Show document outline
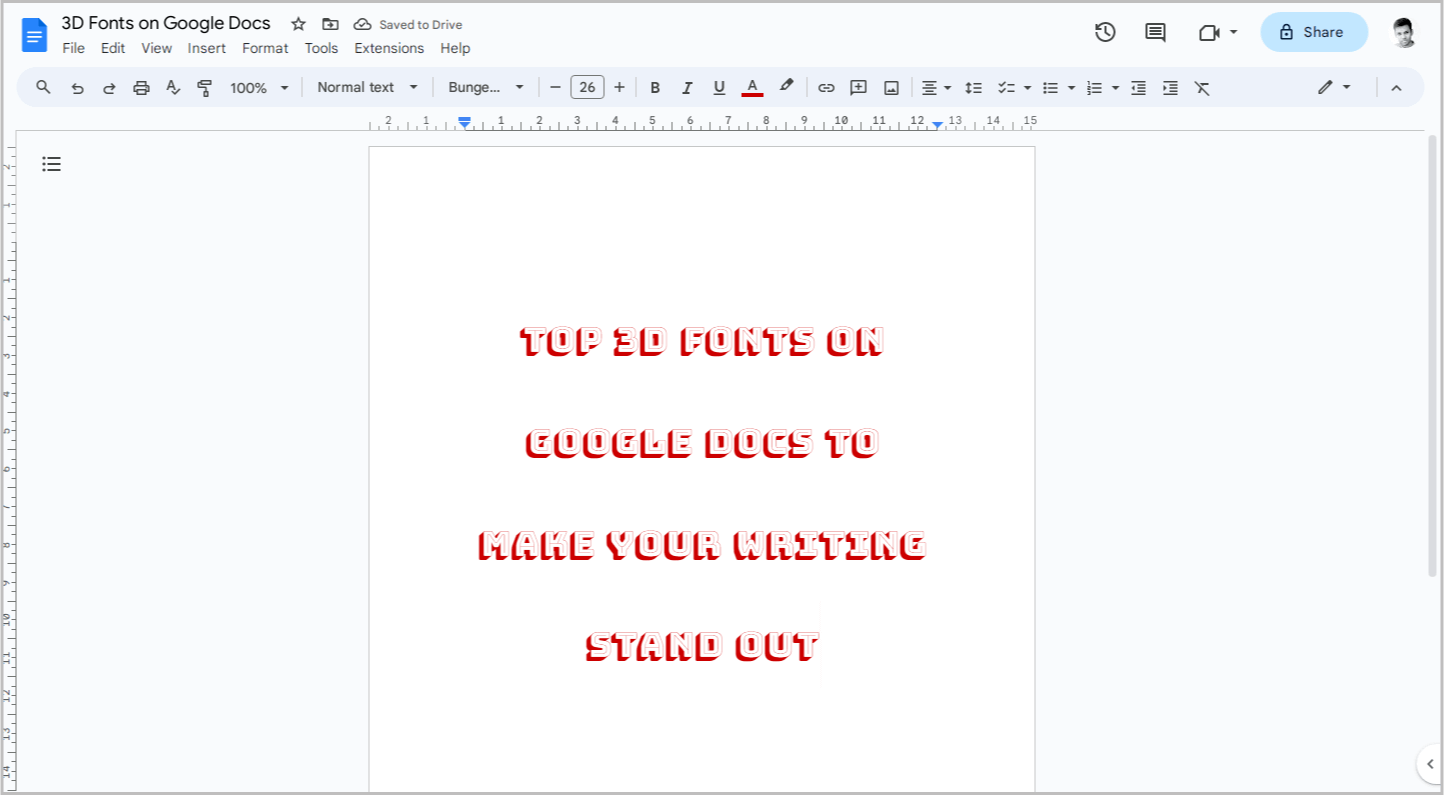This screenshot has width=1444, height=795. 52,164
